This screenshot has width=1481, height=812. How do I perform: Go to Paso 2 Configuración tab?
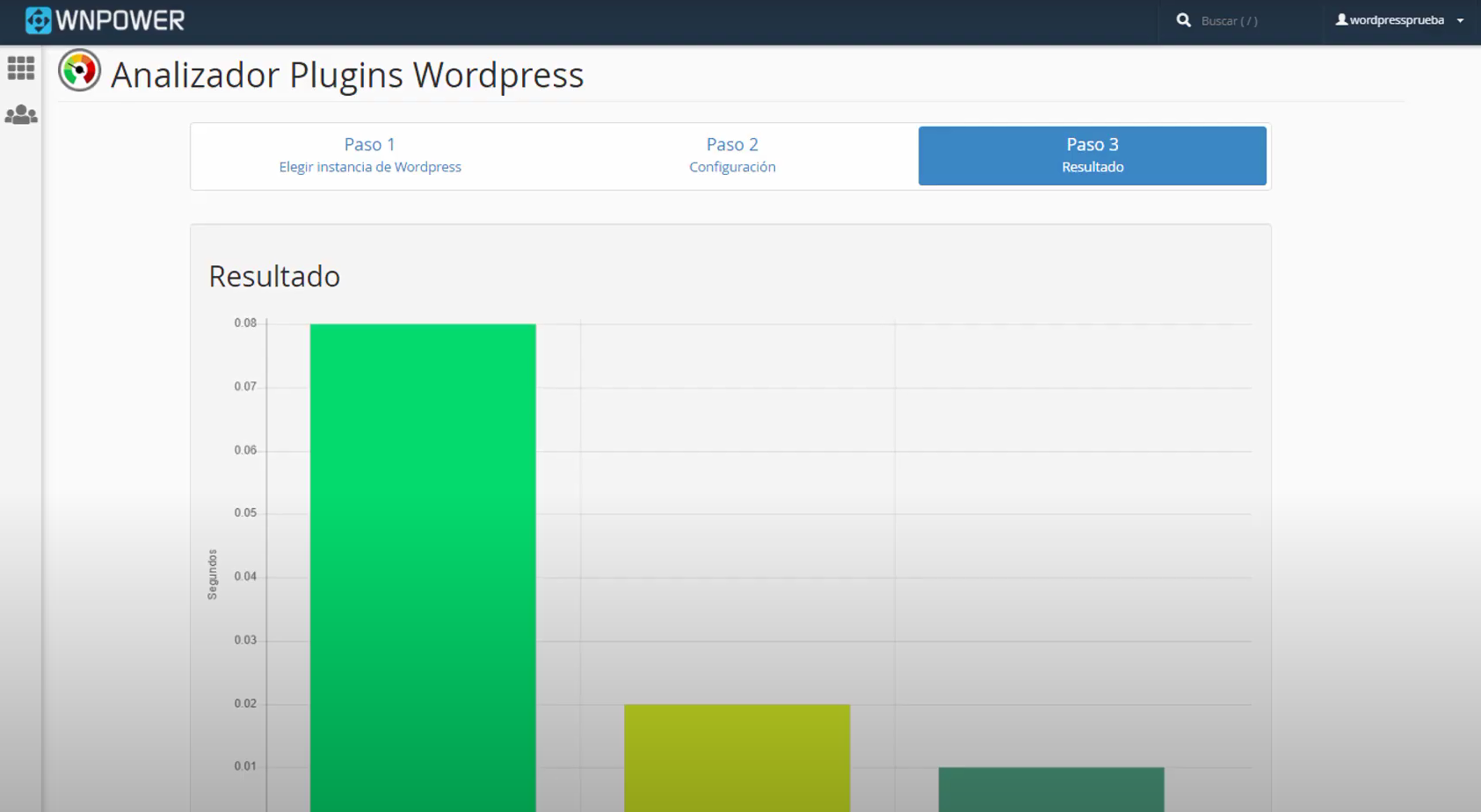pyautogui.click(x=732, y=155)
